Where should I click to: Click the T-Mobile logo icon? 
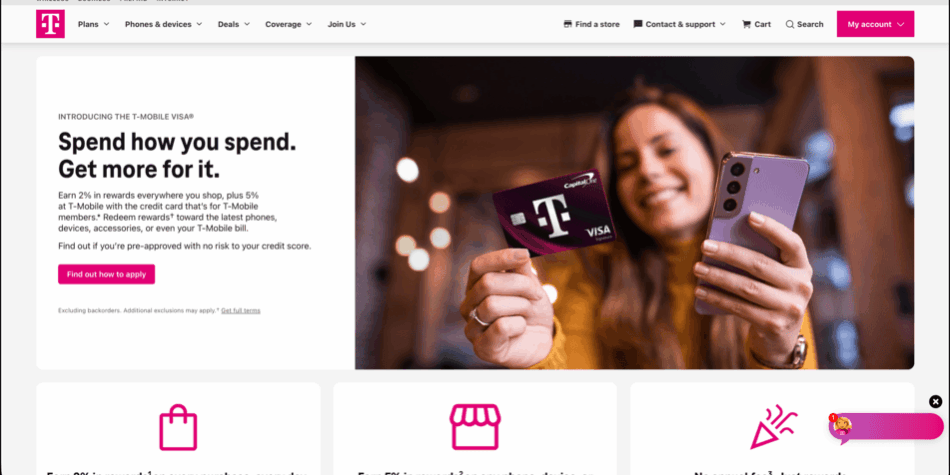[50, 24]
